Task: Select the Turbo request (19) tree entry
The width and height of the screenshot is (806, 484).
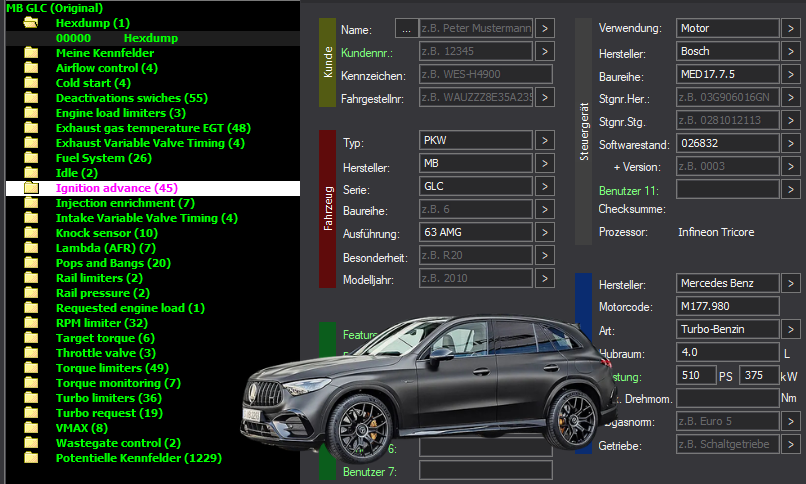Action: [109, 413]
